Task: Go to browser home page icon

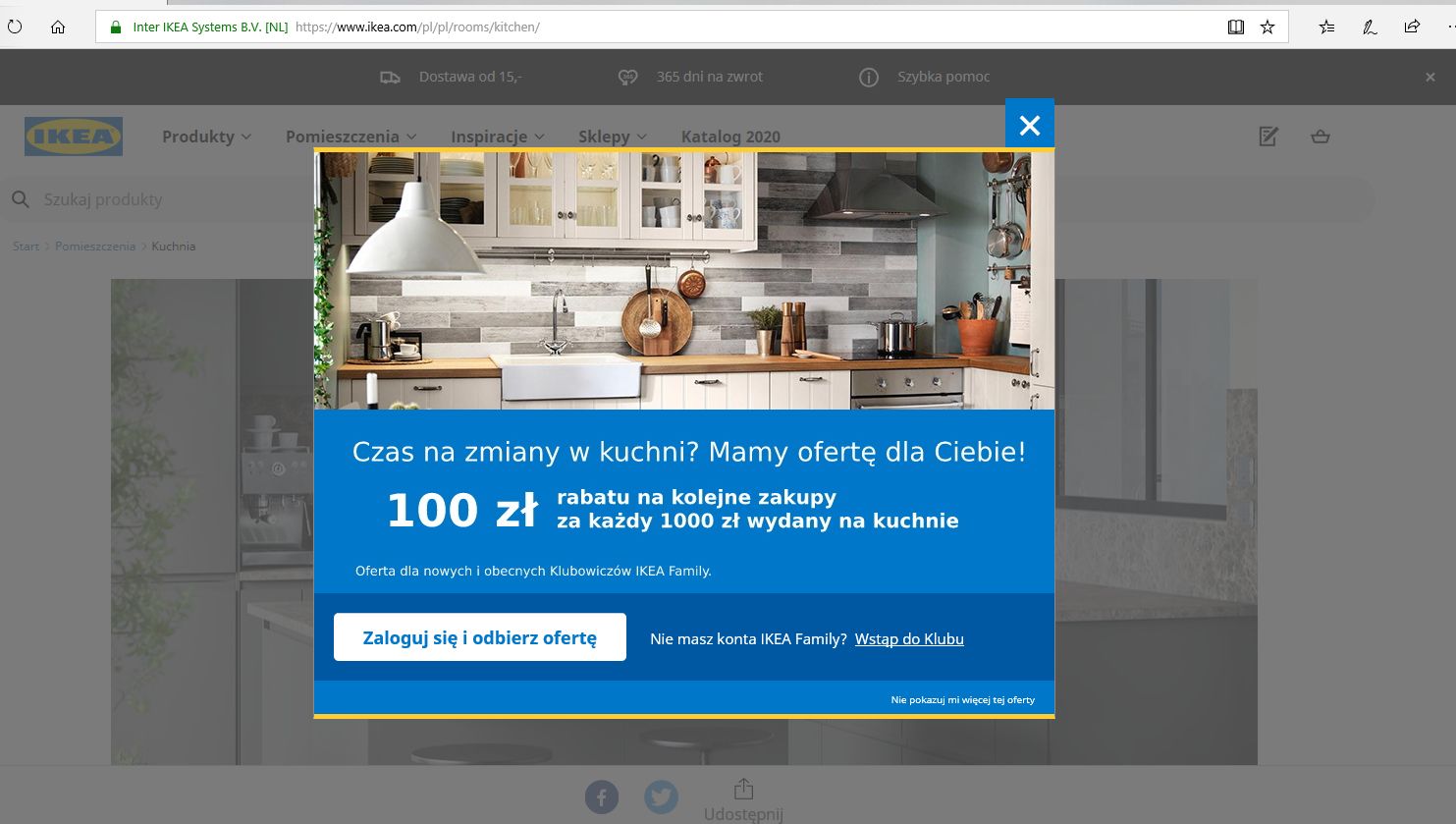Action: (x=58, y=27)
